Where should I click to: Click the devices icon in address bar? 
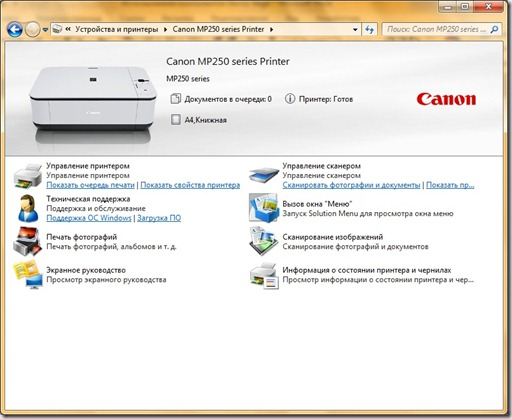coord(58,29)
